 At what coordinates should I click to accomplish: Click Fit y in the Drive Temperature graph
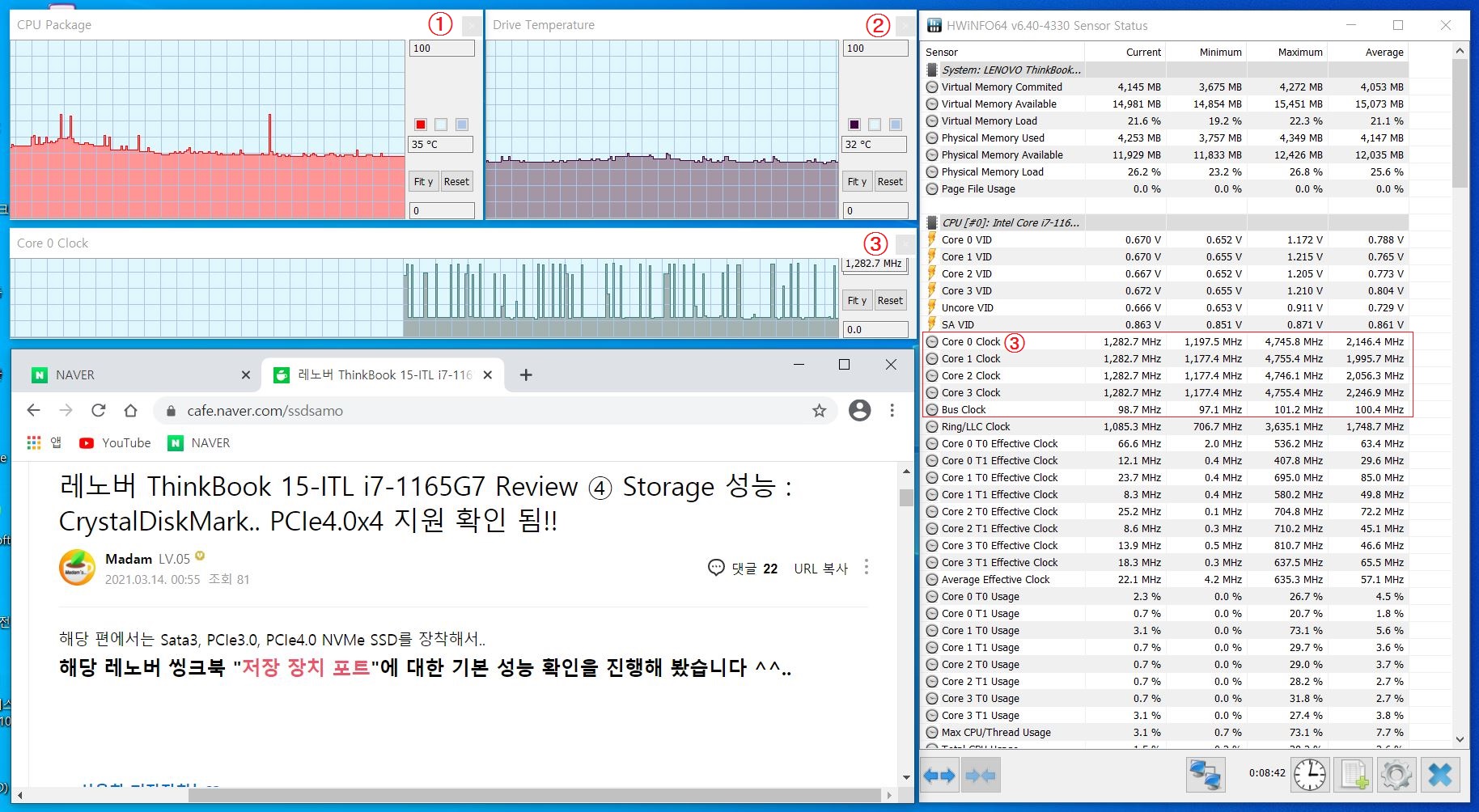(x=858, y=181)
